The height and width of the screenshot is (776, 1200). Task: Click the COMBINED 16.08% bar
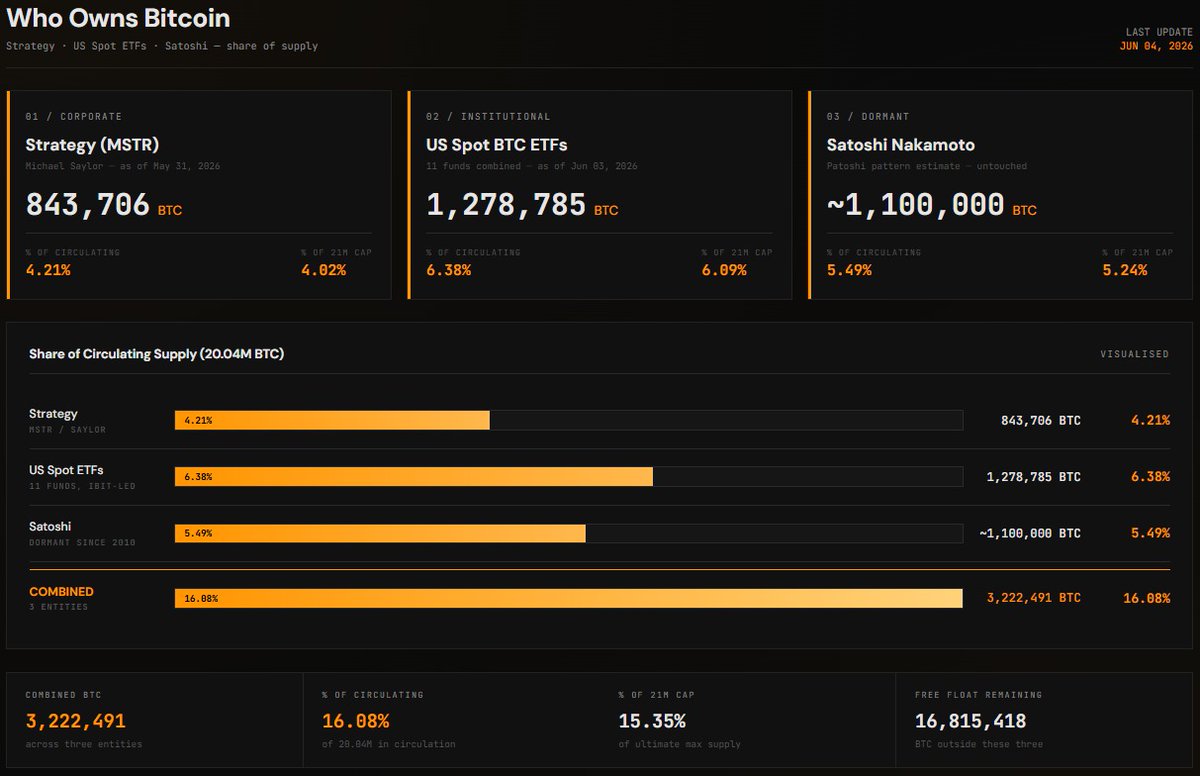pyautogui.click(x=568, y=598)
